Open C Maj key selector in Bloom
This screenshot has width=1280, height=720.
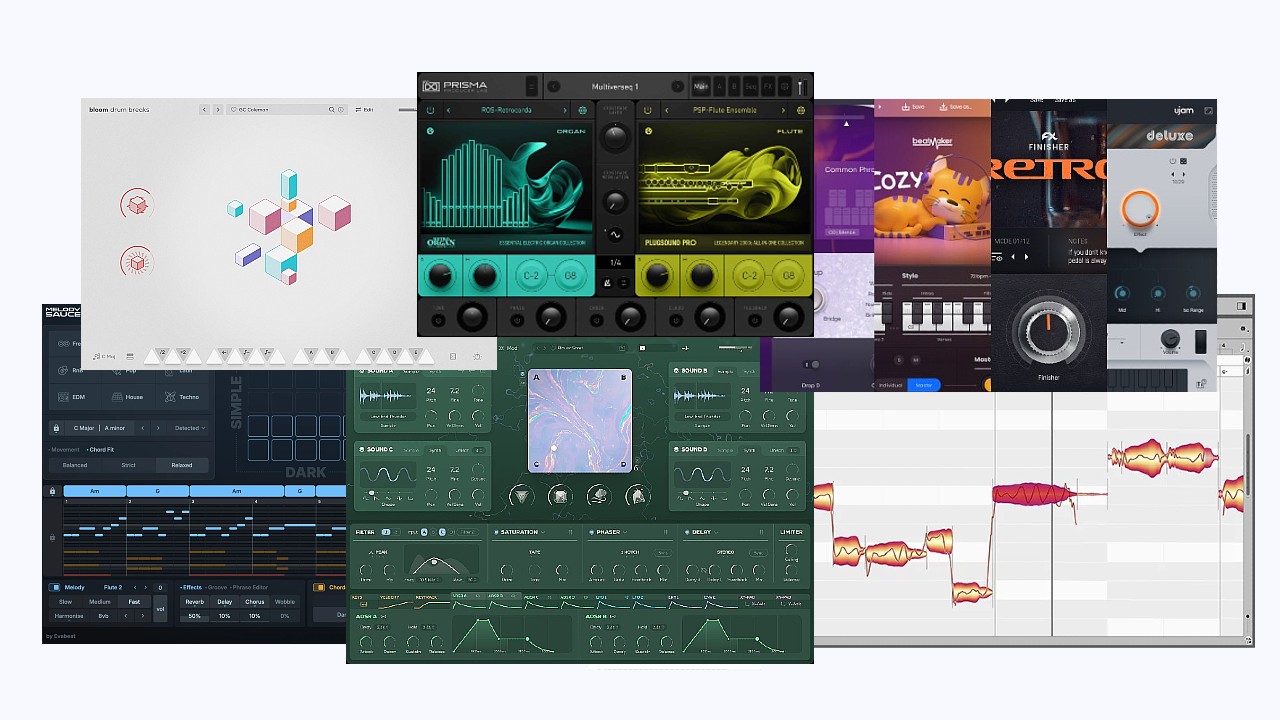coord(104,356)
